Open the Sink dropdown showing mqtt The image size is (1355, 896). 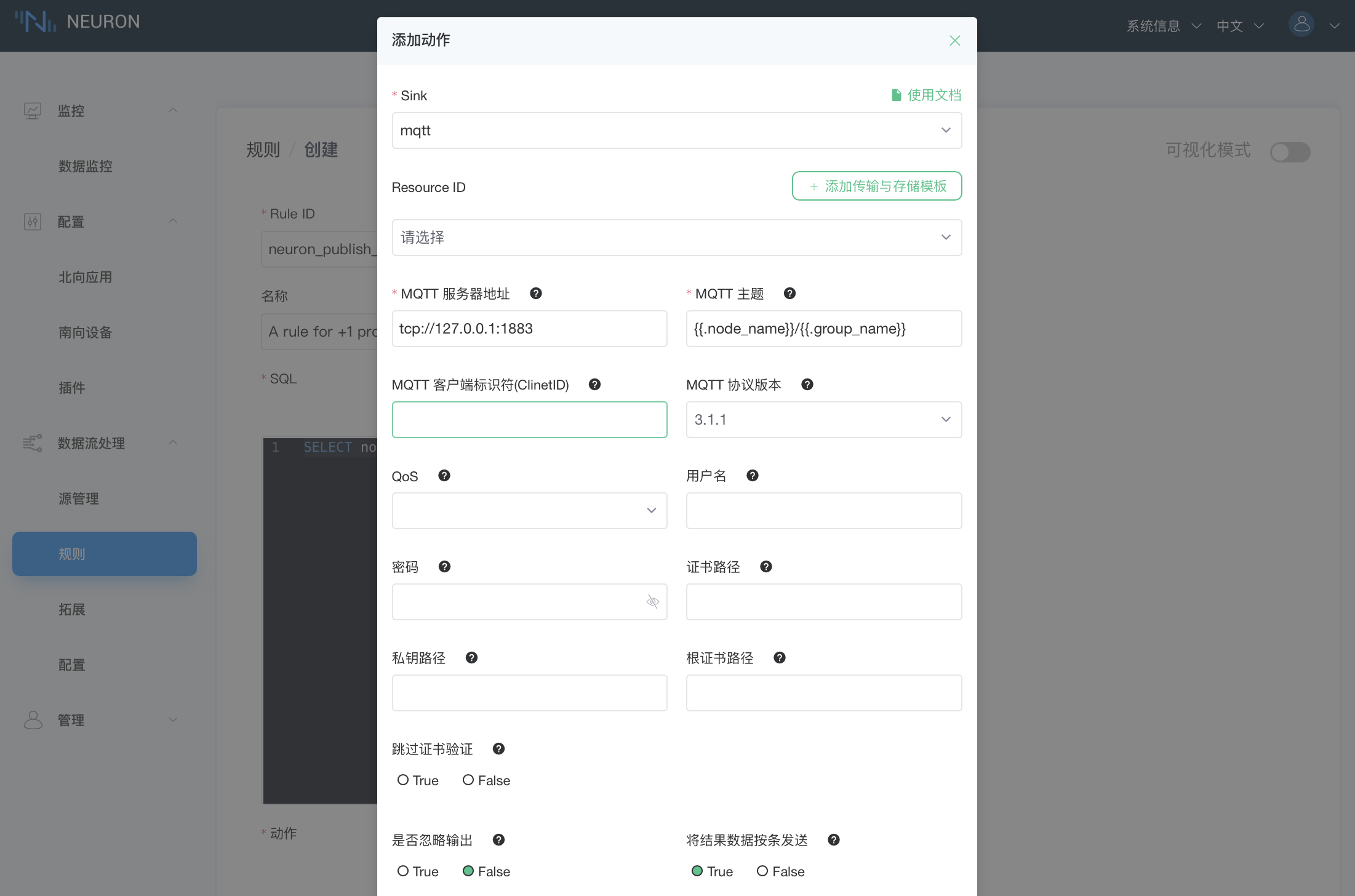coord(676,130)
